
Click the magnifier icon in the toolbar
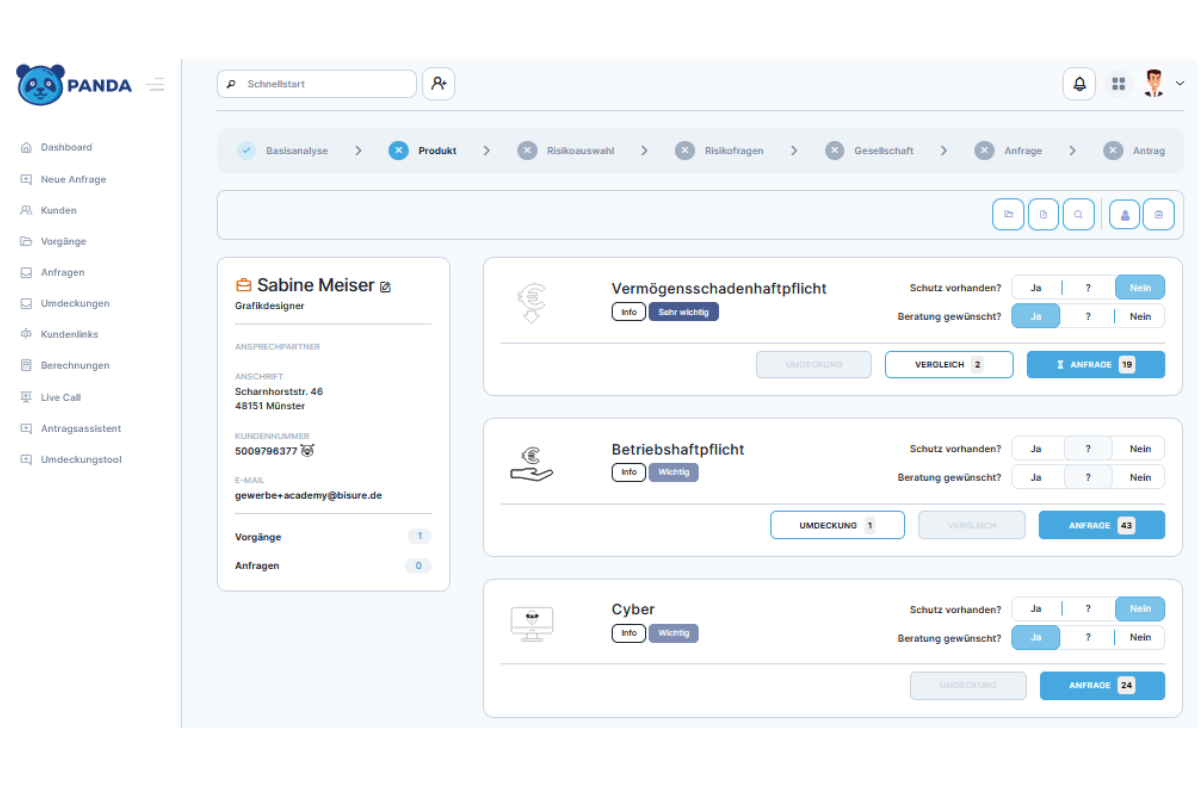click(x=1078, y=215)
